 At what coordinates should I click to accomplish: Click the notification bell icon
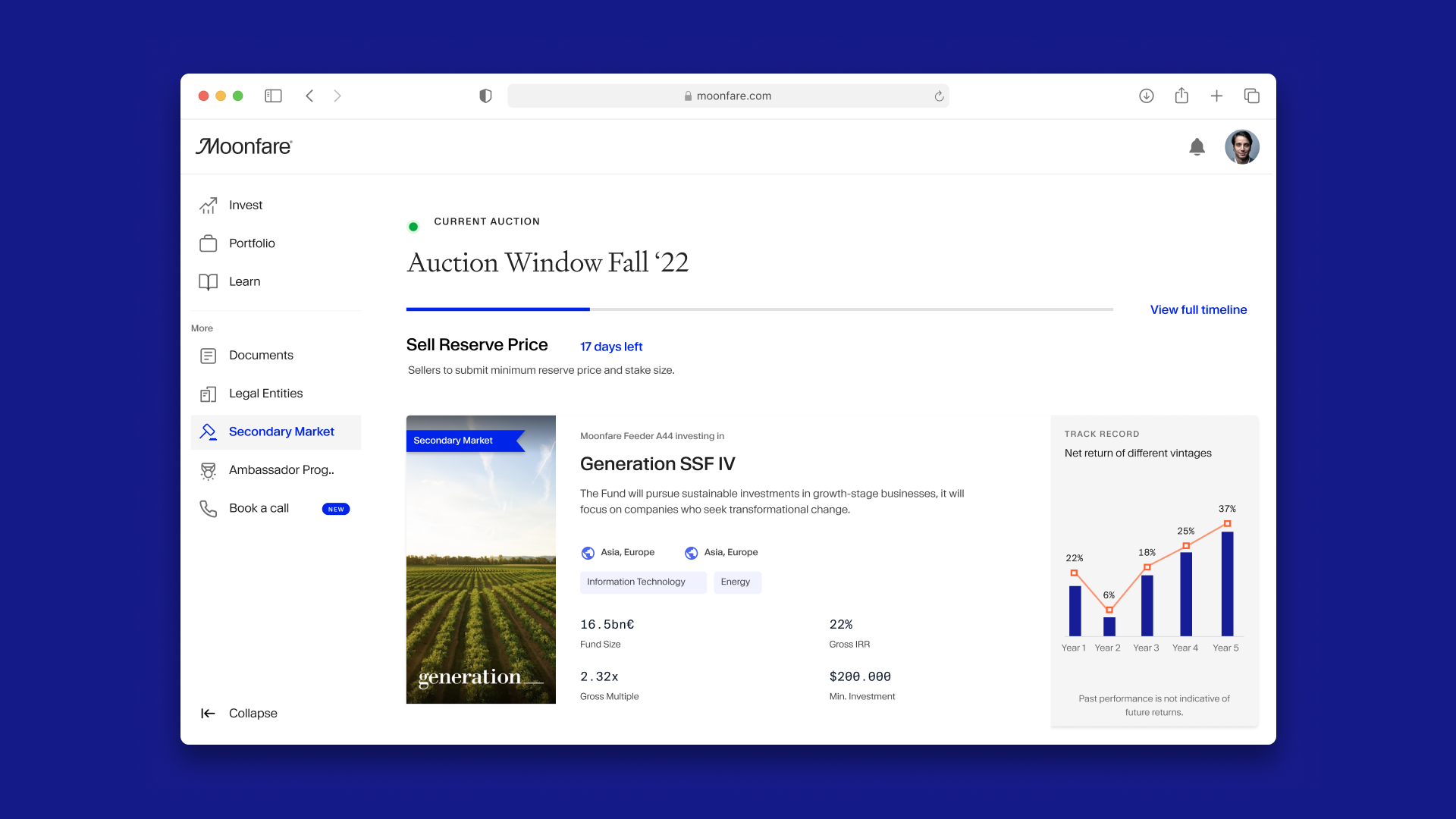(x=1197, y=147)
